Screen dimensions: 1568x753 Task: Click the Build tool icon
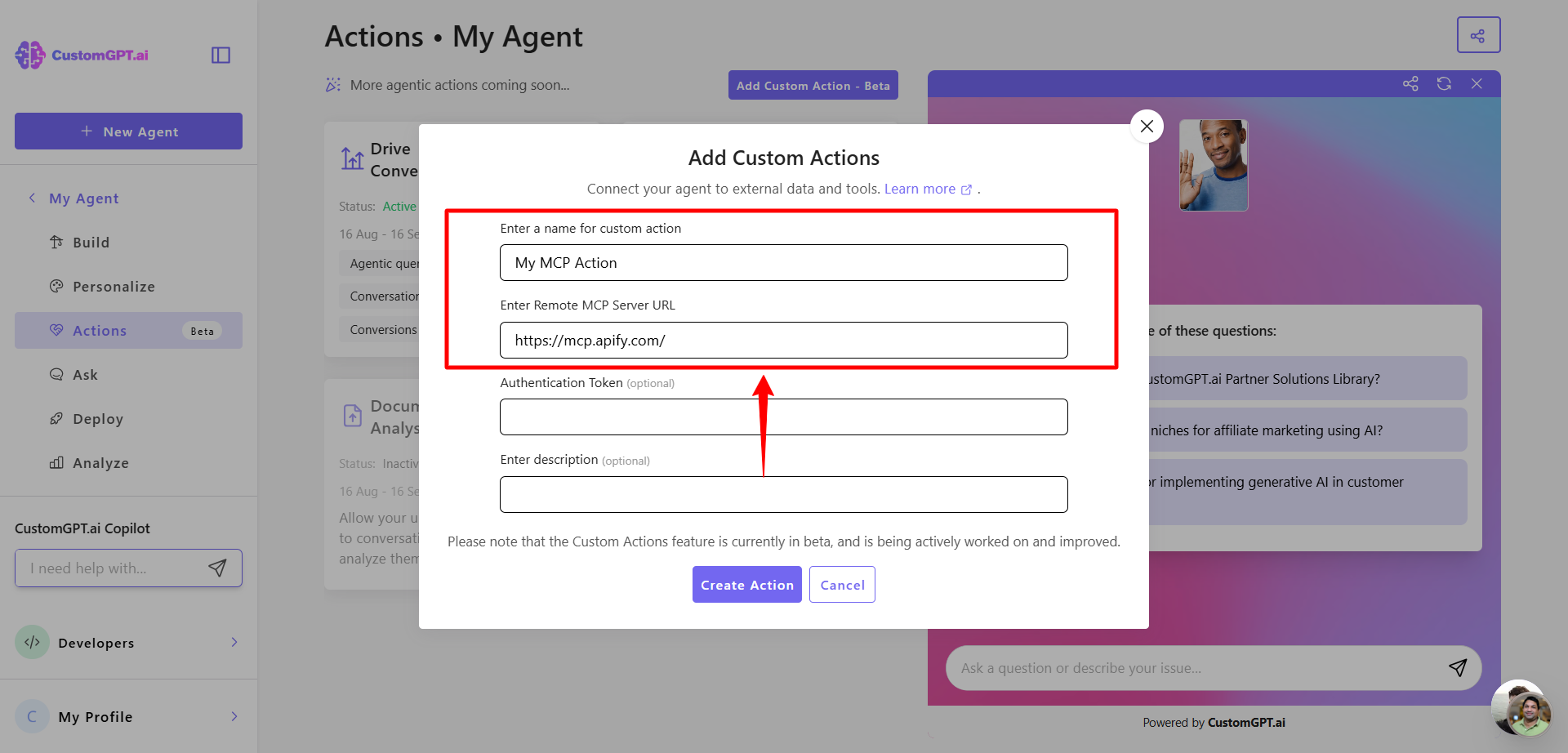tap(56, 242)
